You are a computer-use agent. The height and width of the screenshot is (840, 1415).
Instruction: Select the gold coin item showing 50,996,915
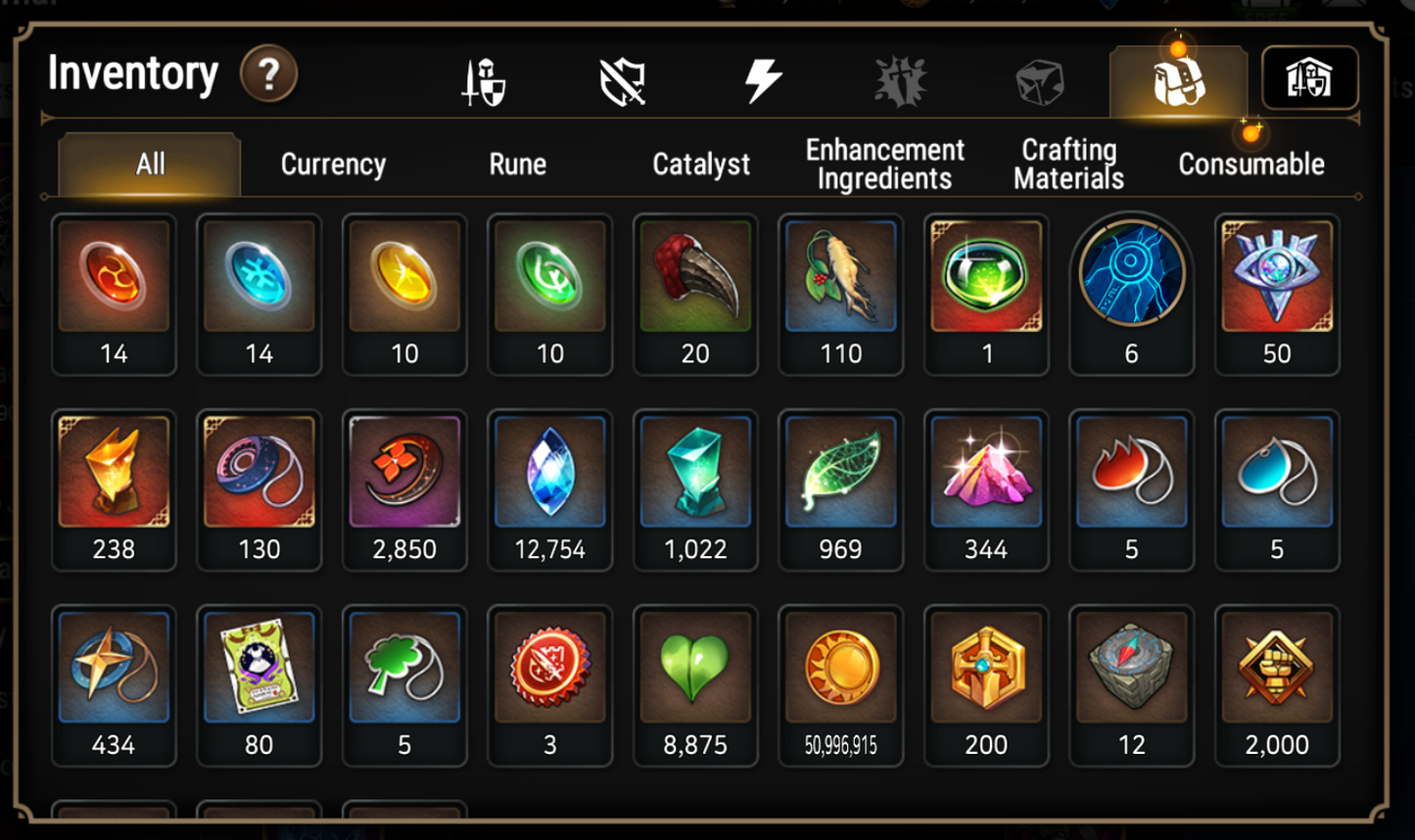pos(840,686)
